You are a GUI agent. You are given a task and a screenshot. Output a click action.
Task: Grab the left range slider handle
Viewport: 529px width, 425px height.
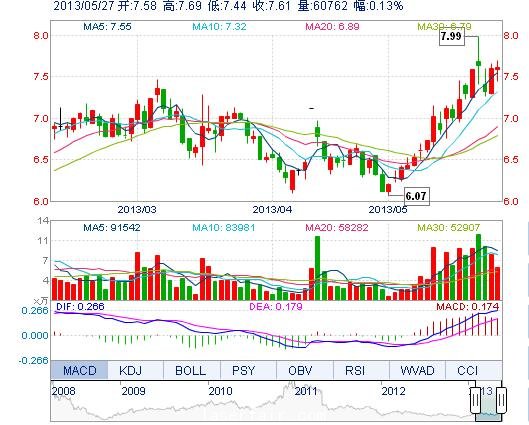(x=475, y=400)
